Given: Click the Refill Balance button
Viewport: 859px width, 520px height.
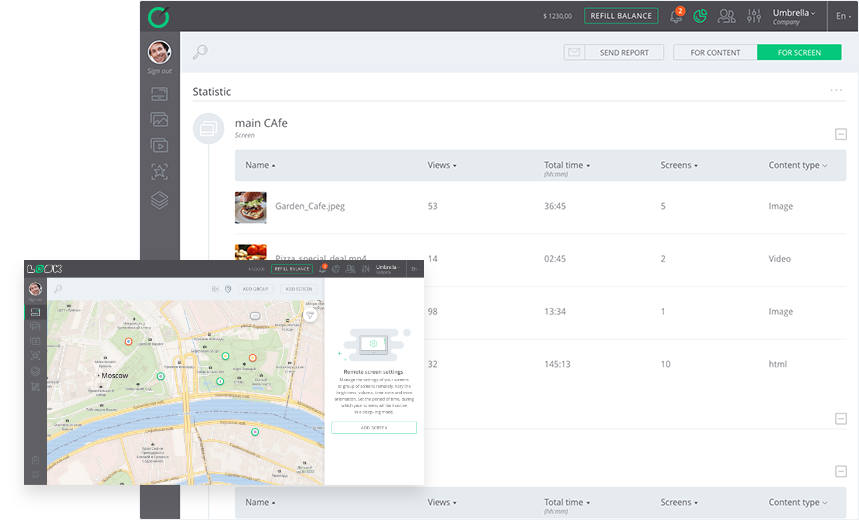Looking at the screenshot, I should point(621,16).
